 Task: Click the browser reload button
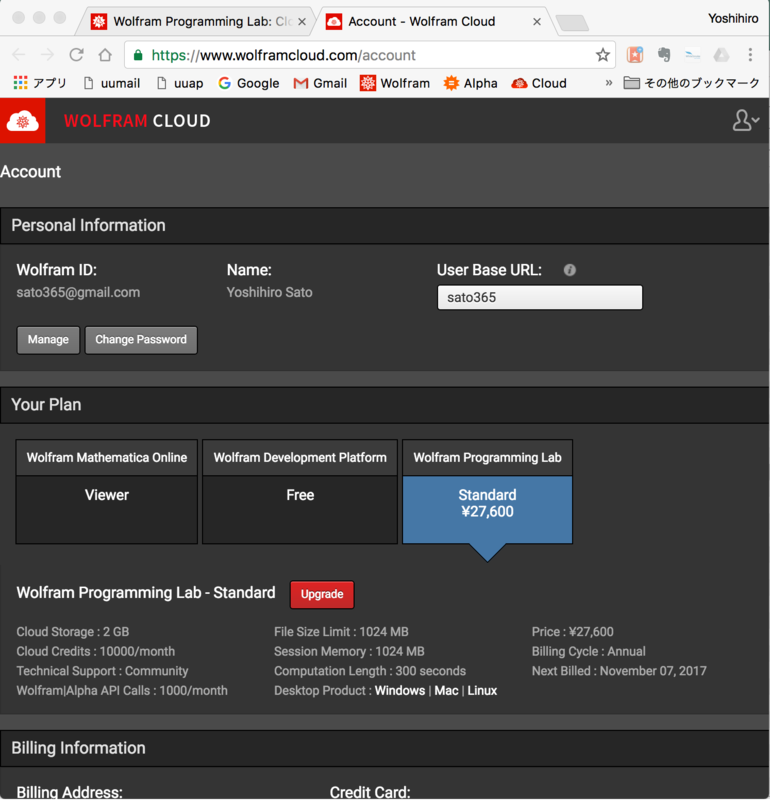[77, 55]
